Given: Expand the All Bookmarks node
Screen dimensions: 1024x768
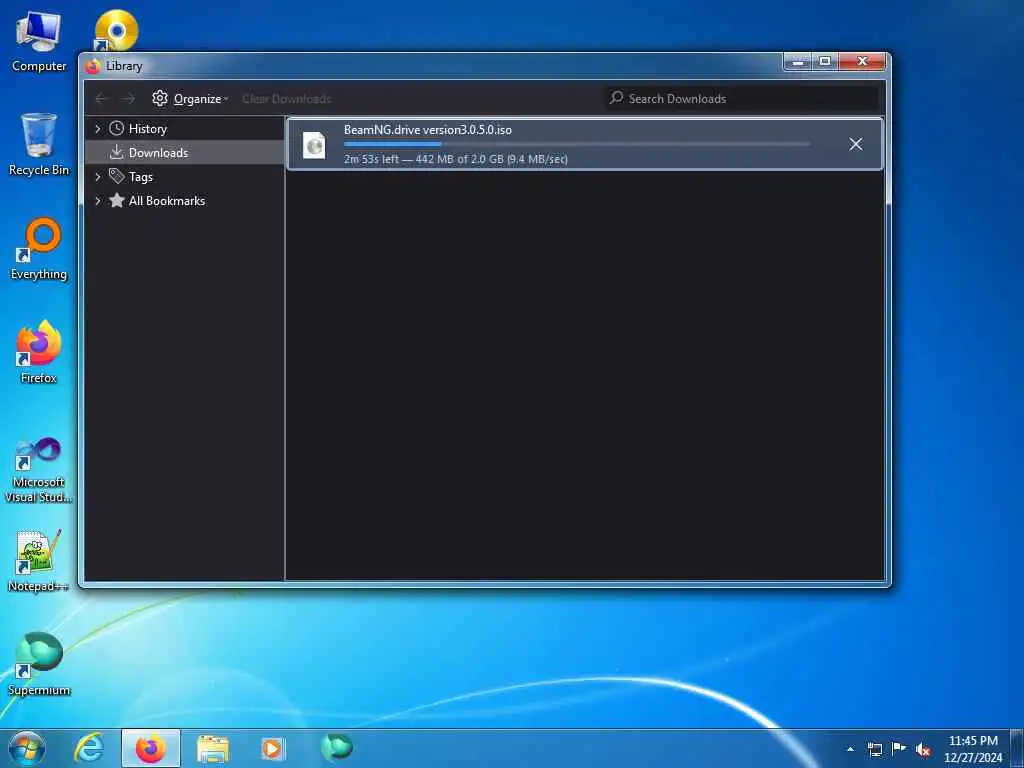Looking at the screenshot, I should pos(97,200).
